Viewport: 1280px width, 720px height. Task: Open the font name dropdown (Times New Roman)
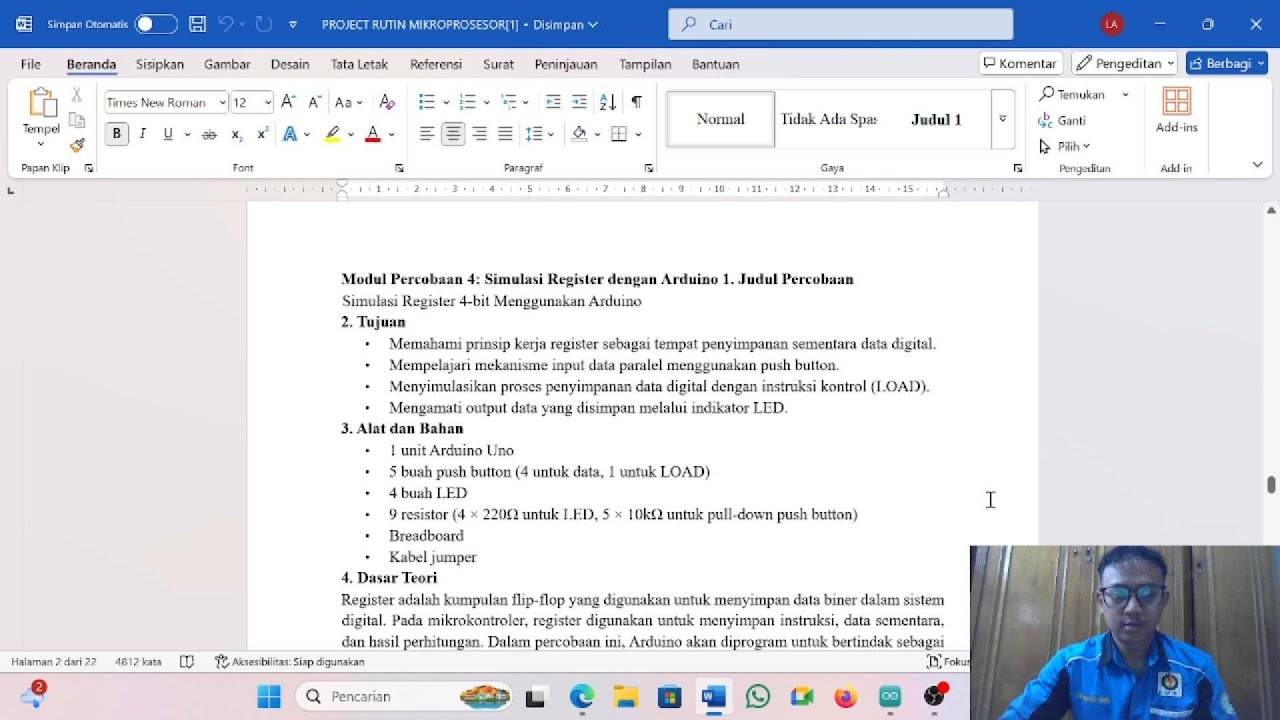tap(222, 102)
